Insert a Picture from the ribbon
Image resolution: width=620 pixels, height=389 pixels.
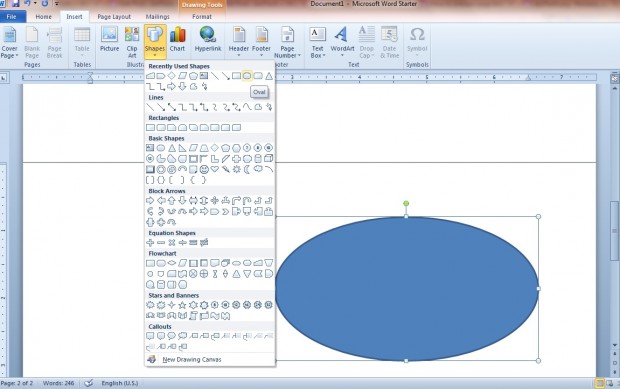click(110, 40)
